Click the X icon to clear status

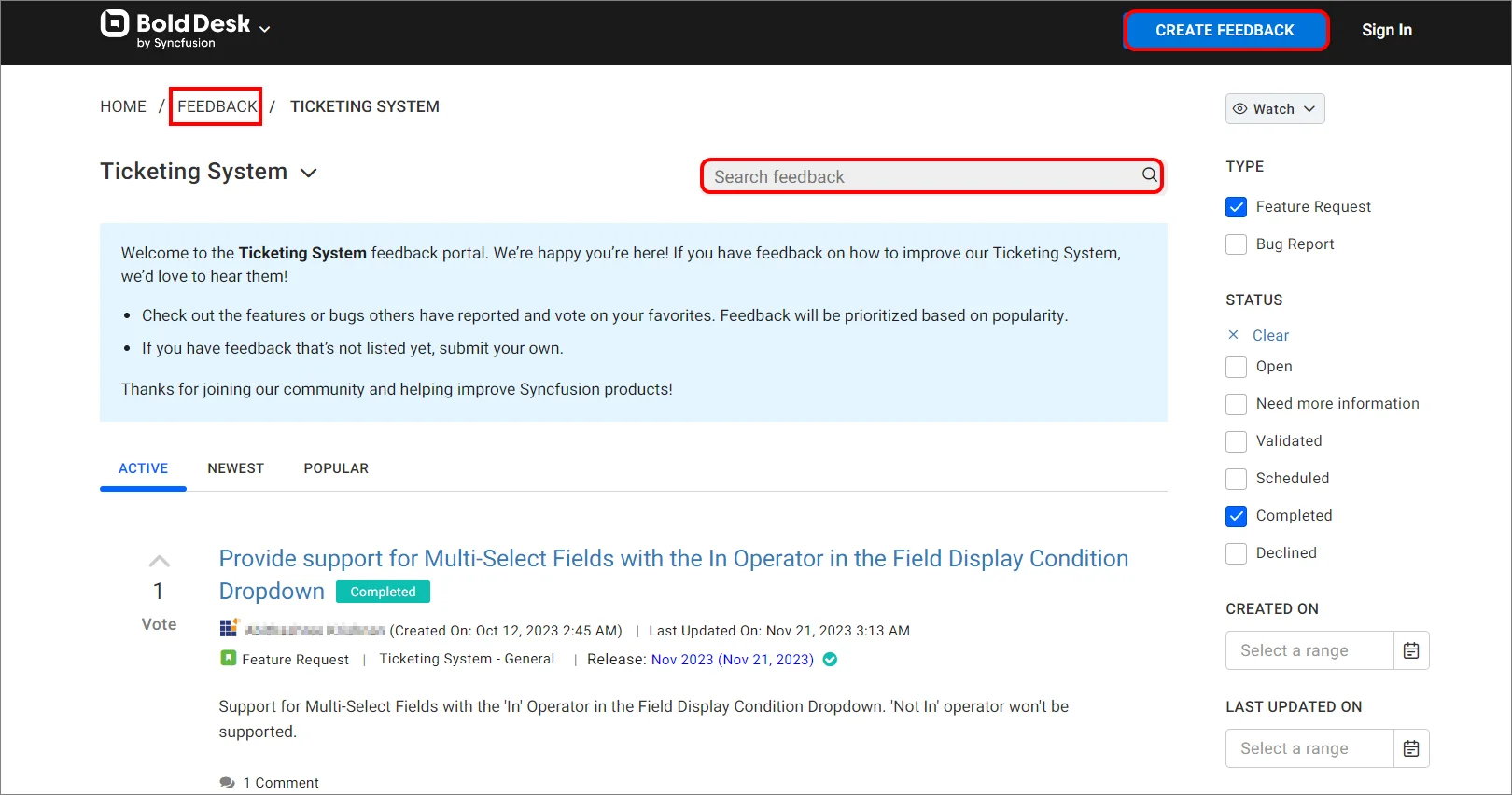coord(1234,335)
